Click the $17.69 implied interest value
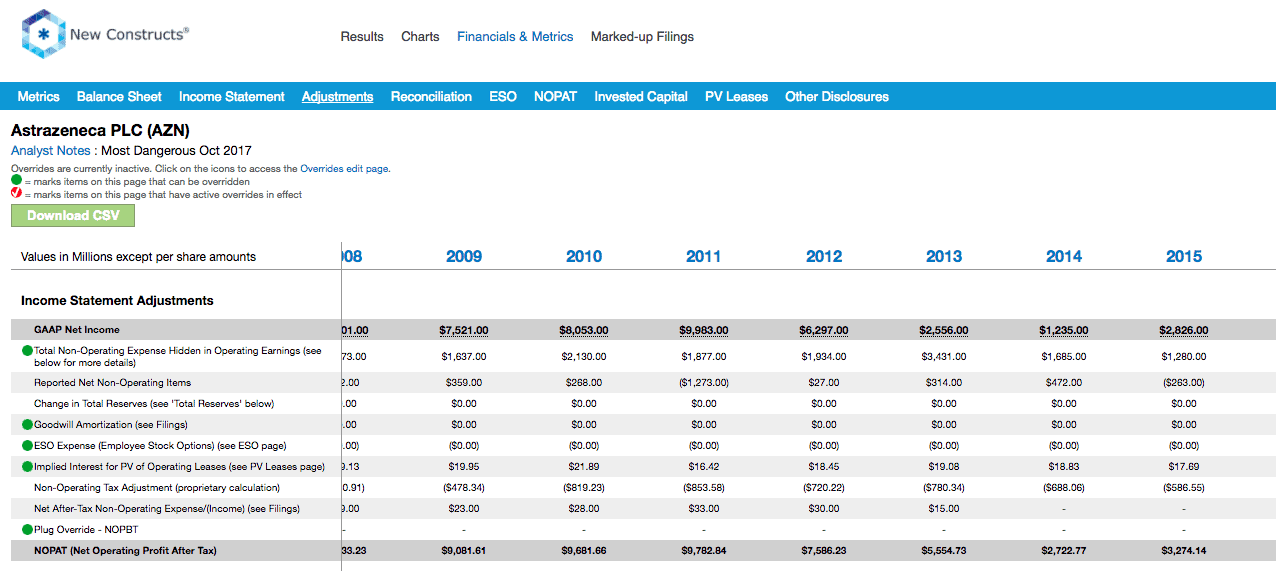This screenshot has width=1276, height=571. (1184, 467)
